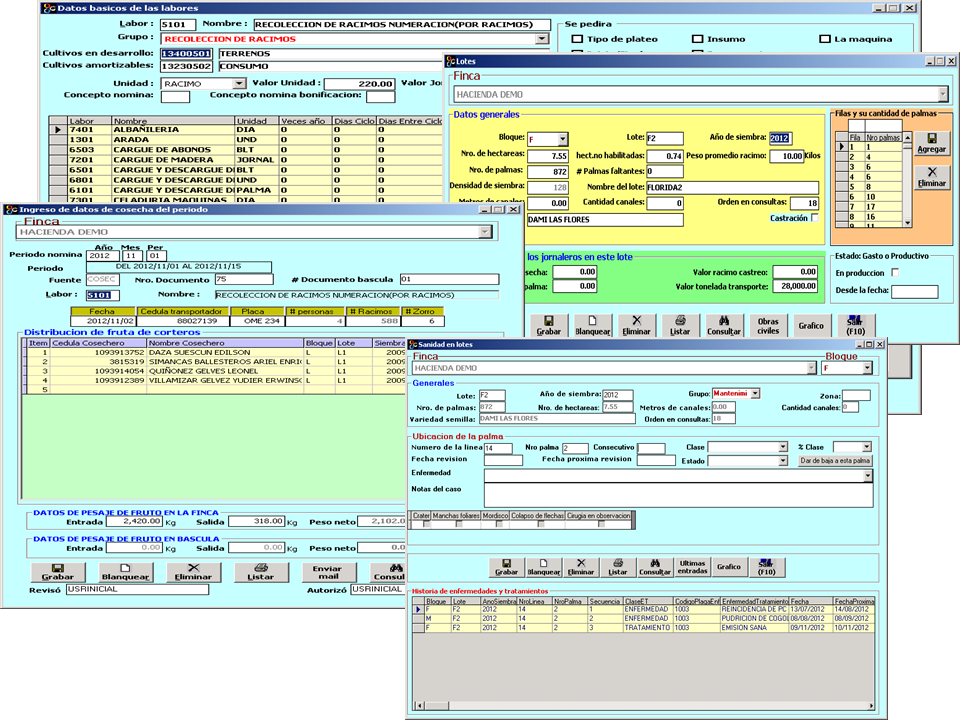960x720 pixels.
Task: Click Grafico in Sanidad en lotes
Action: (729, 567)
